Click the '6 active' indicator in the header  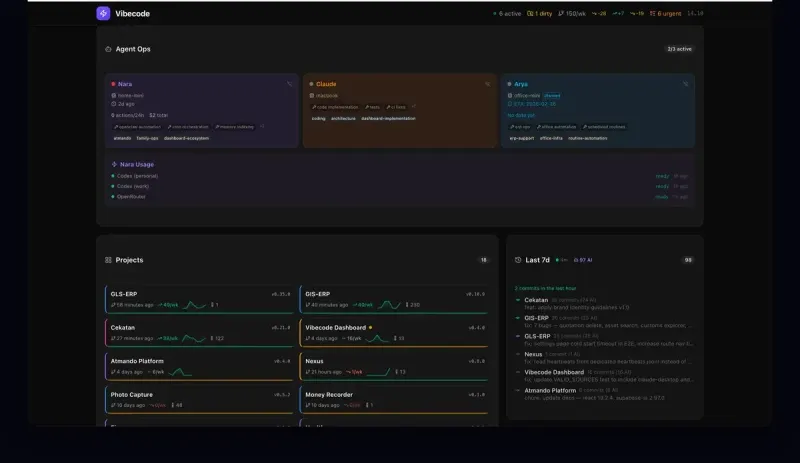coord(507,14)
